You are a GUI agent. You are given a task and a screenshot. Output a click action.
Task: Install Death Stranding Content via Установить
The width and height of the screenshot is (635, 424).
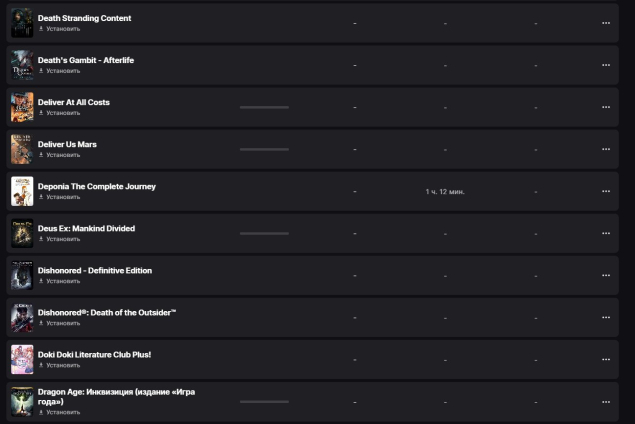pyautogui.click(x=60, y=29)
